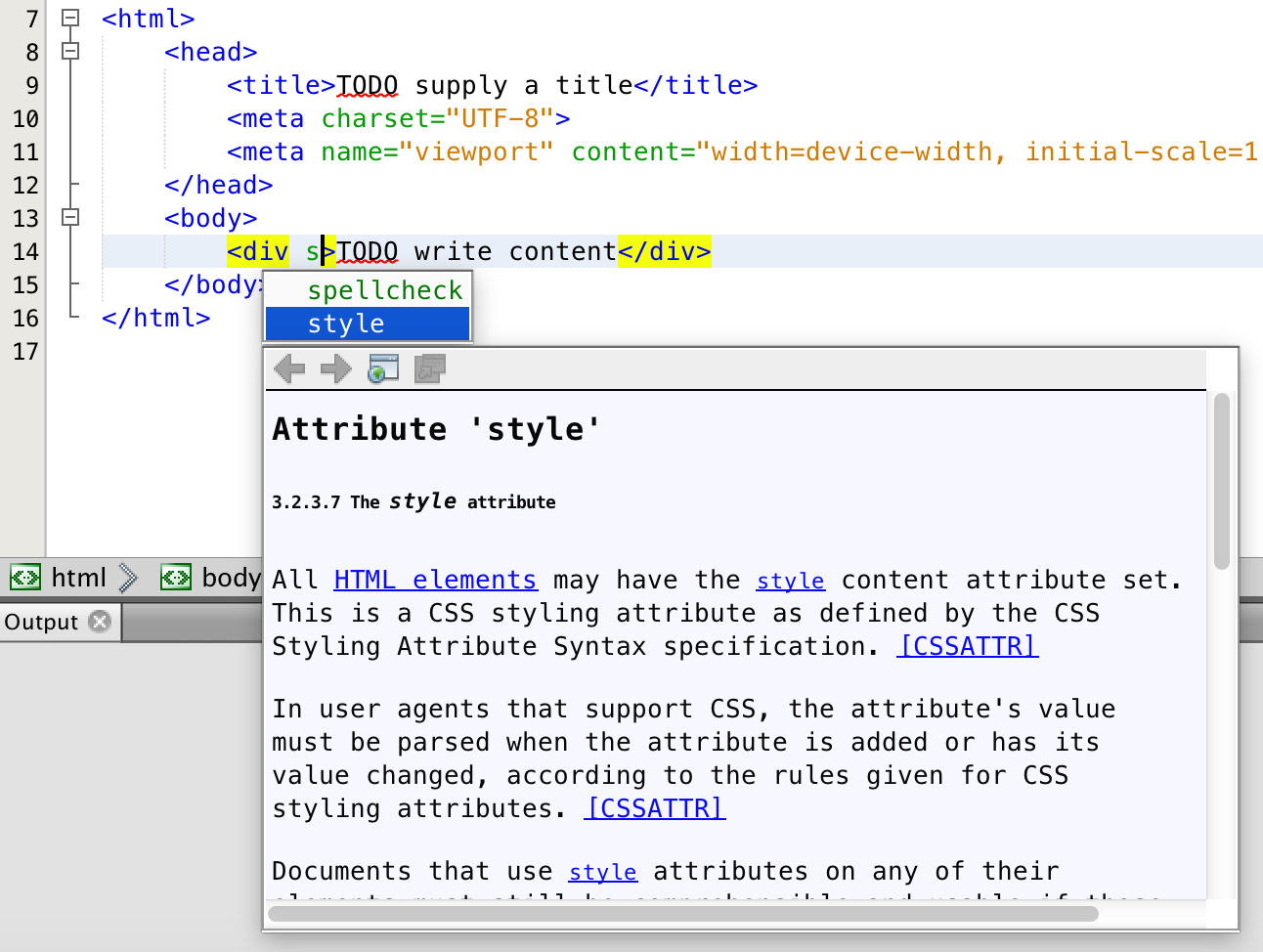The height and width of the screenshot is (952, 1263).
Task: Go back in documentation popup
Action: 289,368
